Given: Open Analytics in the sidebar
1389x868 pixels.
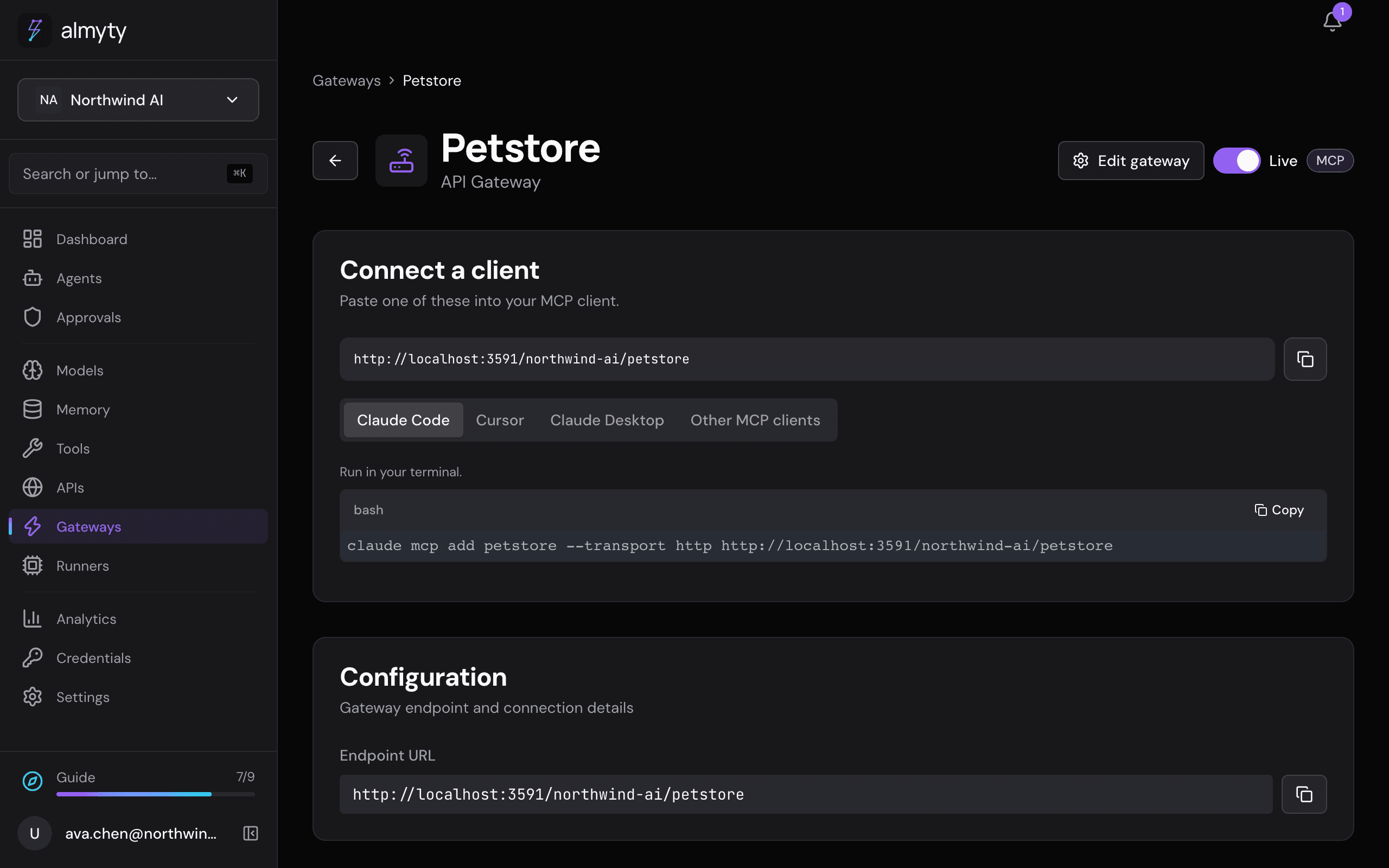Looking at the screenshot, I should [138, 619].
